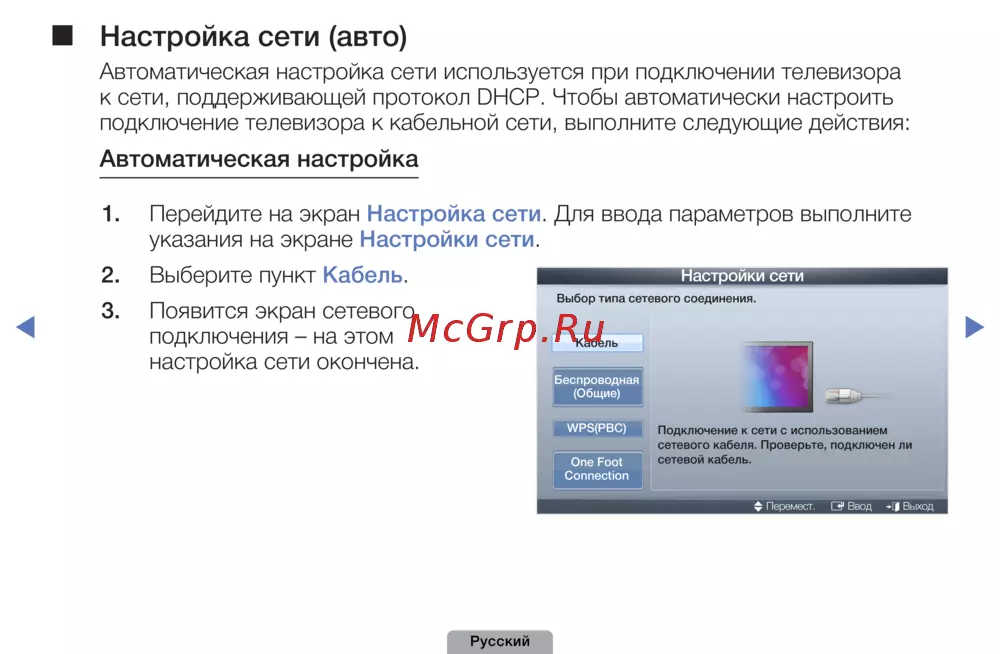Click the Ввод enter icon
This screenshot has width=1000, height=654.
(837, 507)
